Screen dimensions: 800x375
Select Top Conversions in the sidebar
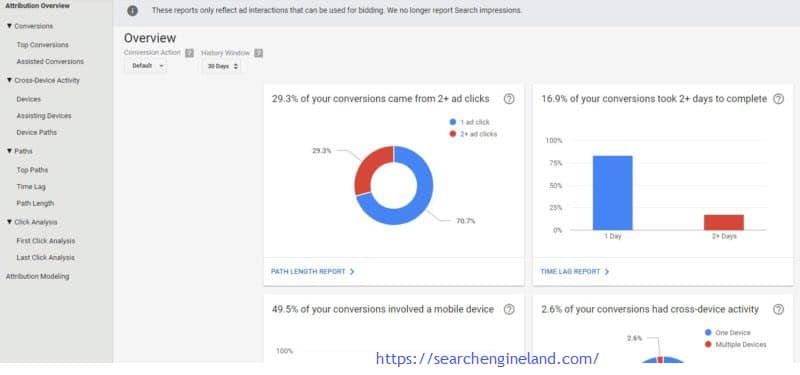pyautogui.click(x=42, y=45)
